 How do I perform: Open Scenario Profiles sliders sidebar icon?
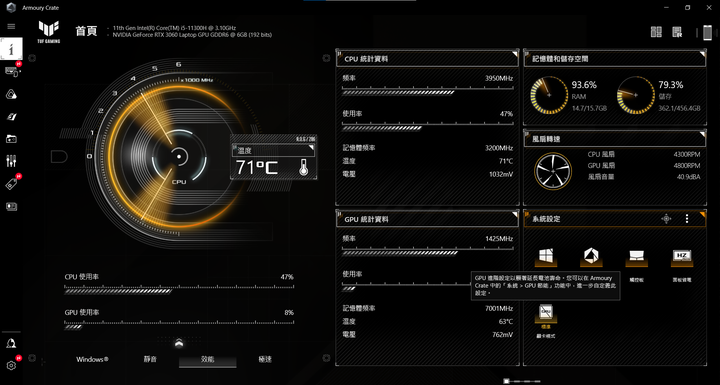tap(11, 161)
